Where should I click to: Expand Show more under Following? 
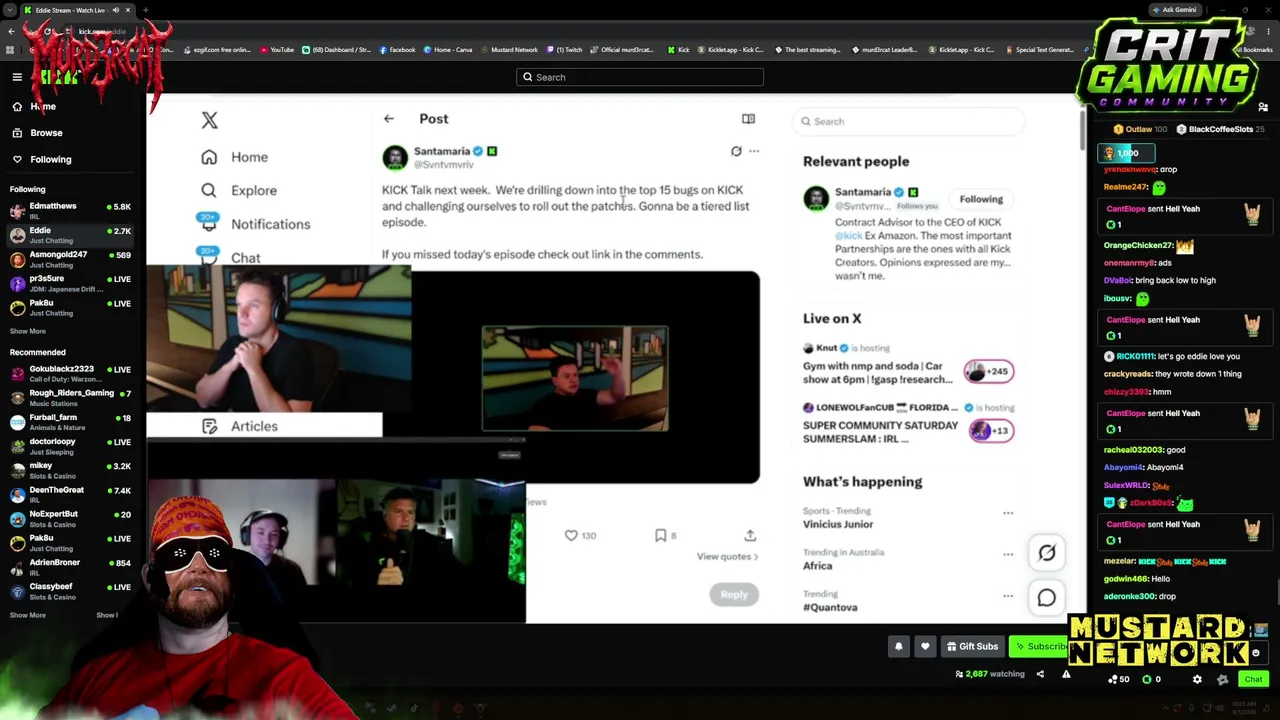pyautogui.click(x=28, y=331)
